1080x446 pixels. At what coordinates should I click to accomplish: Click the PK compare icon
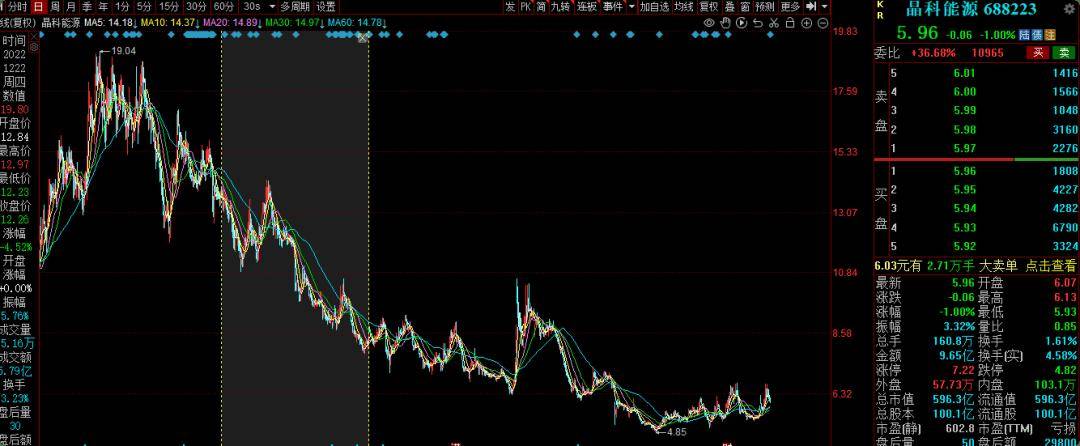pyautogui.click(x=526, y=7)
